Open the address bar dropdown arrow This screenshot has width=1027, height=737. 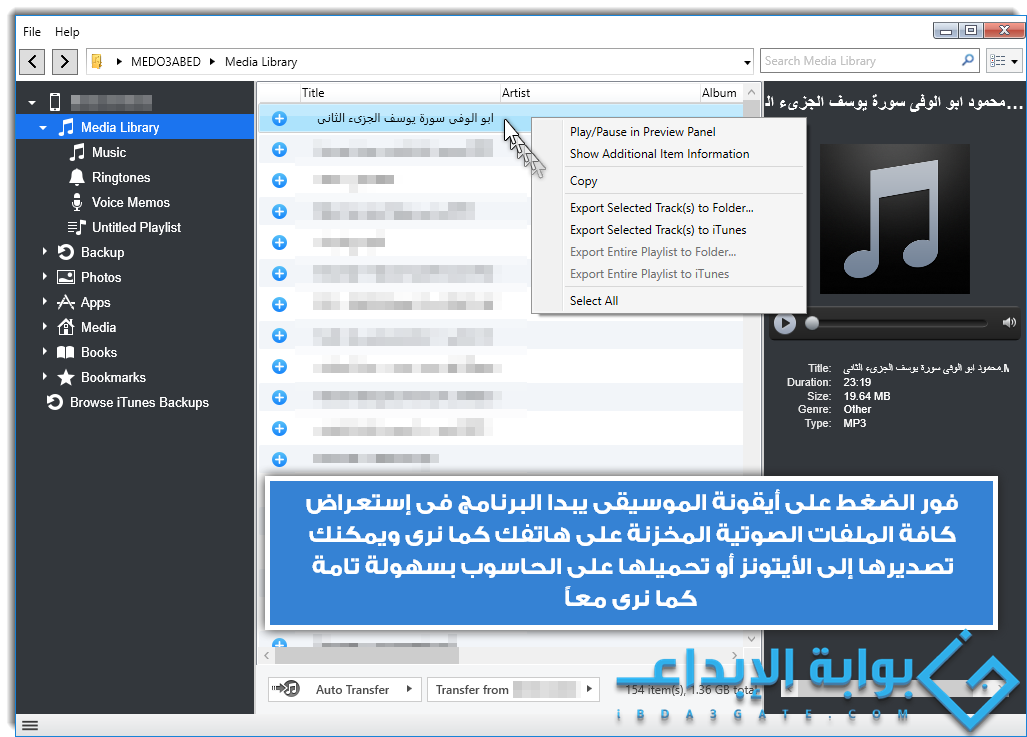[x=747, y=62]
